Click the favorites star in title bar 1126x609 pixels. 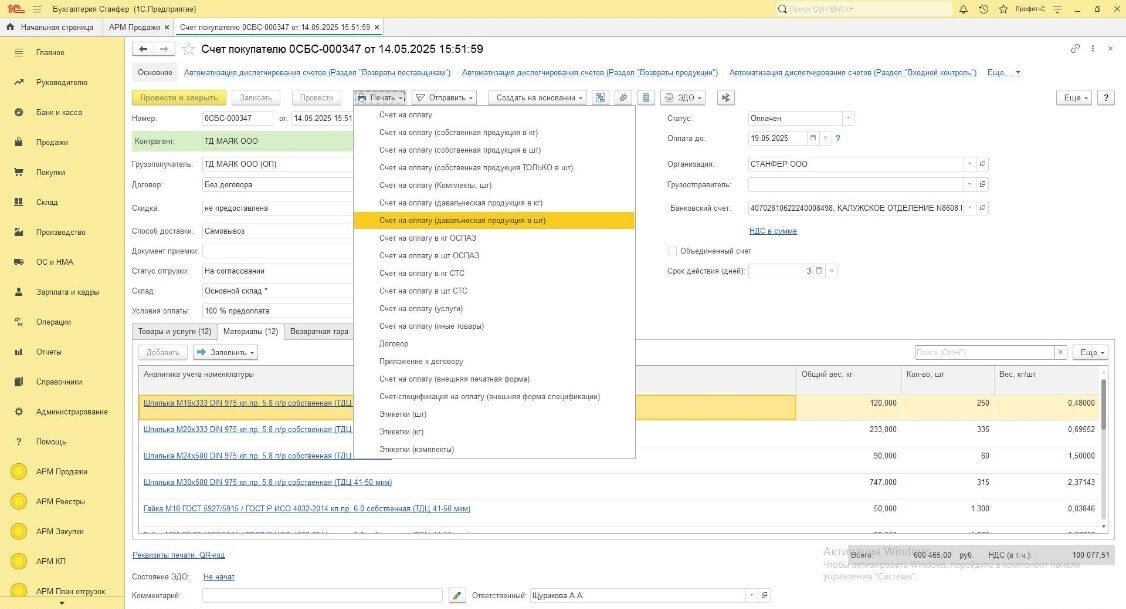1001,8
